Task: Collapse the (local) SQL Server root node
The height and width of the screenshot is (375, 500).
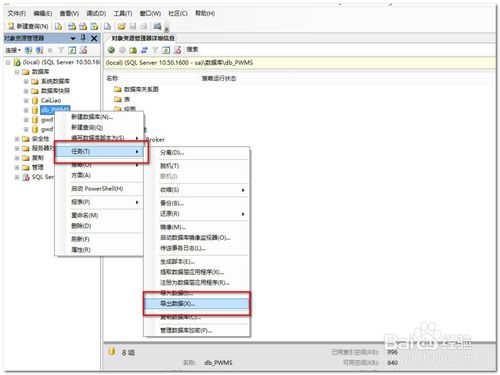Action: click(8, 62)
